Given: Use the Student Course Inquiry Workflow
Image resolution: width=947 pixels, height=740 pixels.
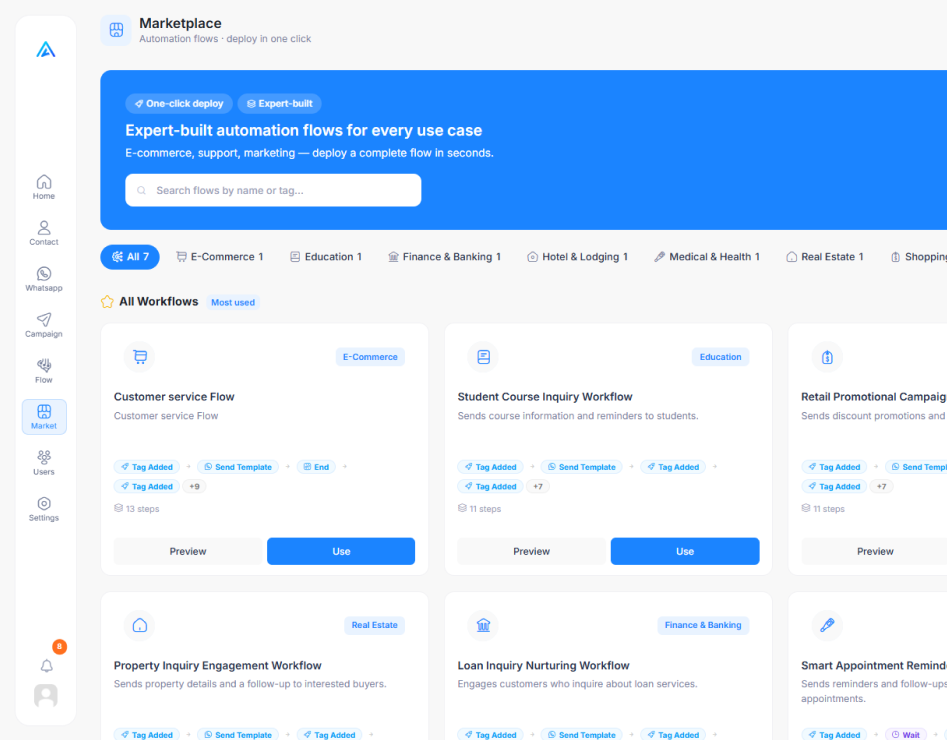Looking at the screenshot, I should 685,551.
